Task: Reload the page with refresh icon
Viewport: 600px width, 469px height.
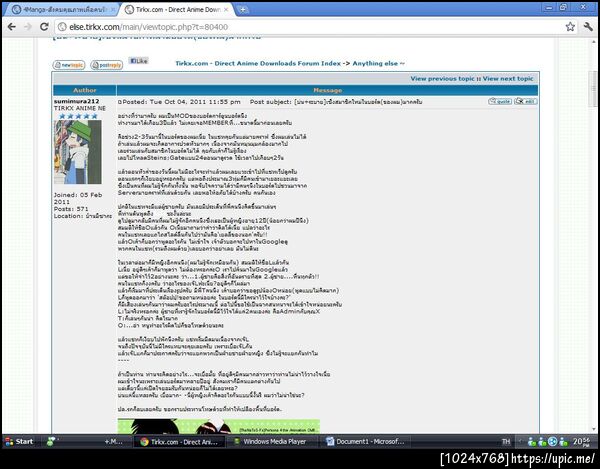Action: (44, 27)
